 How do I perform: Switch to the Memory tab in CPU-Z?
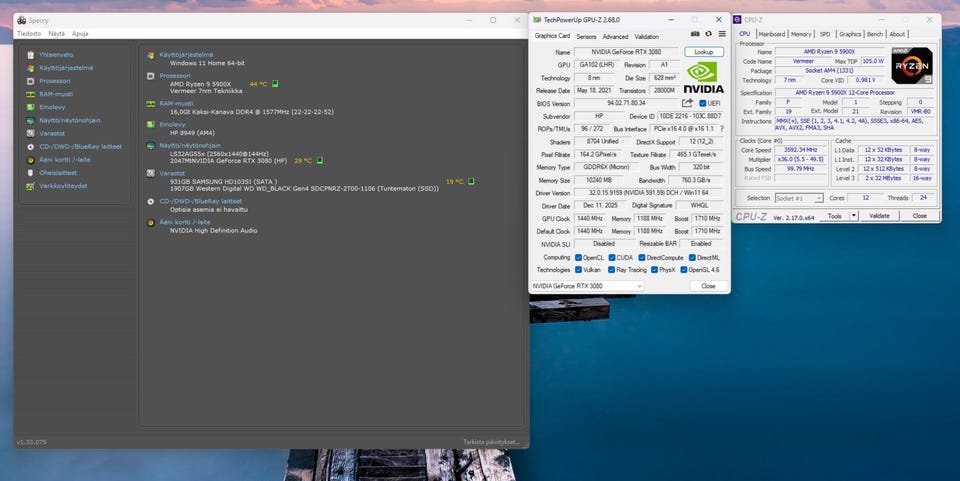click(801, 34)
